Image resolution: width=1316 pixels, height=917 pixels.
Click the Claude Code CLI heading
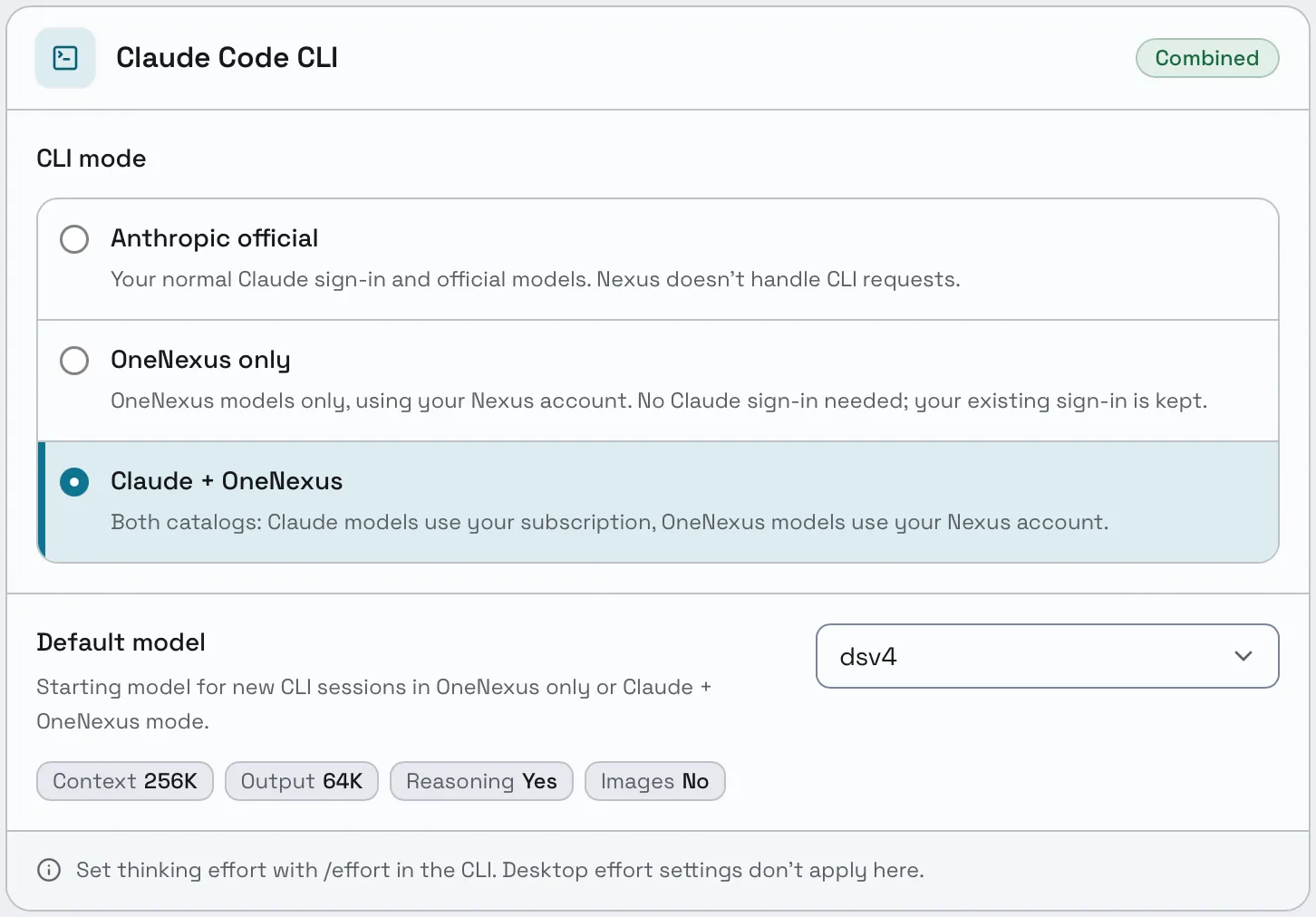(227, 58)
